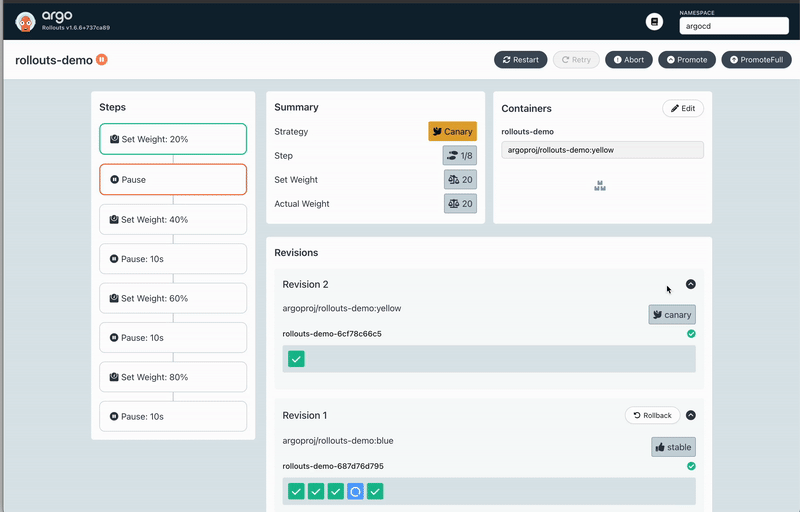Screen dimensions: 800x512
Task: Click the Revision 2 healthy status checkmark
Action: 691,334
